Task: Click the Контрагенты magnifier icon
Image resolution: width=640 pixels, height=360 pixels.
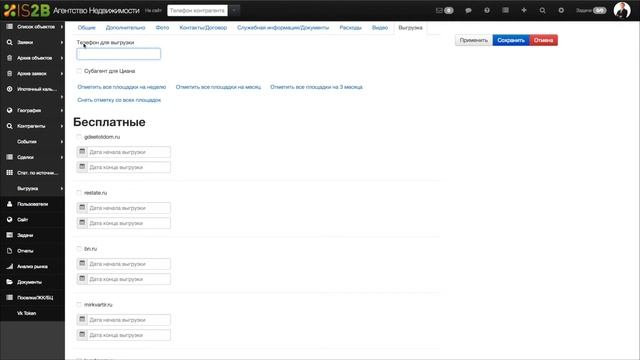Action: pyautogui.click(x=9, y=126)
